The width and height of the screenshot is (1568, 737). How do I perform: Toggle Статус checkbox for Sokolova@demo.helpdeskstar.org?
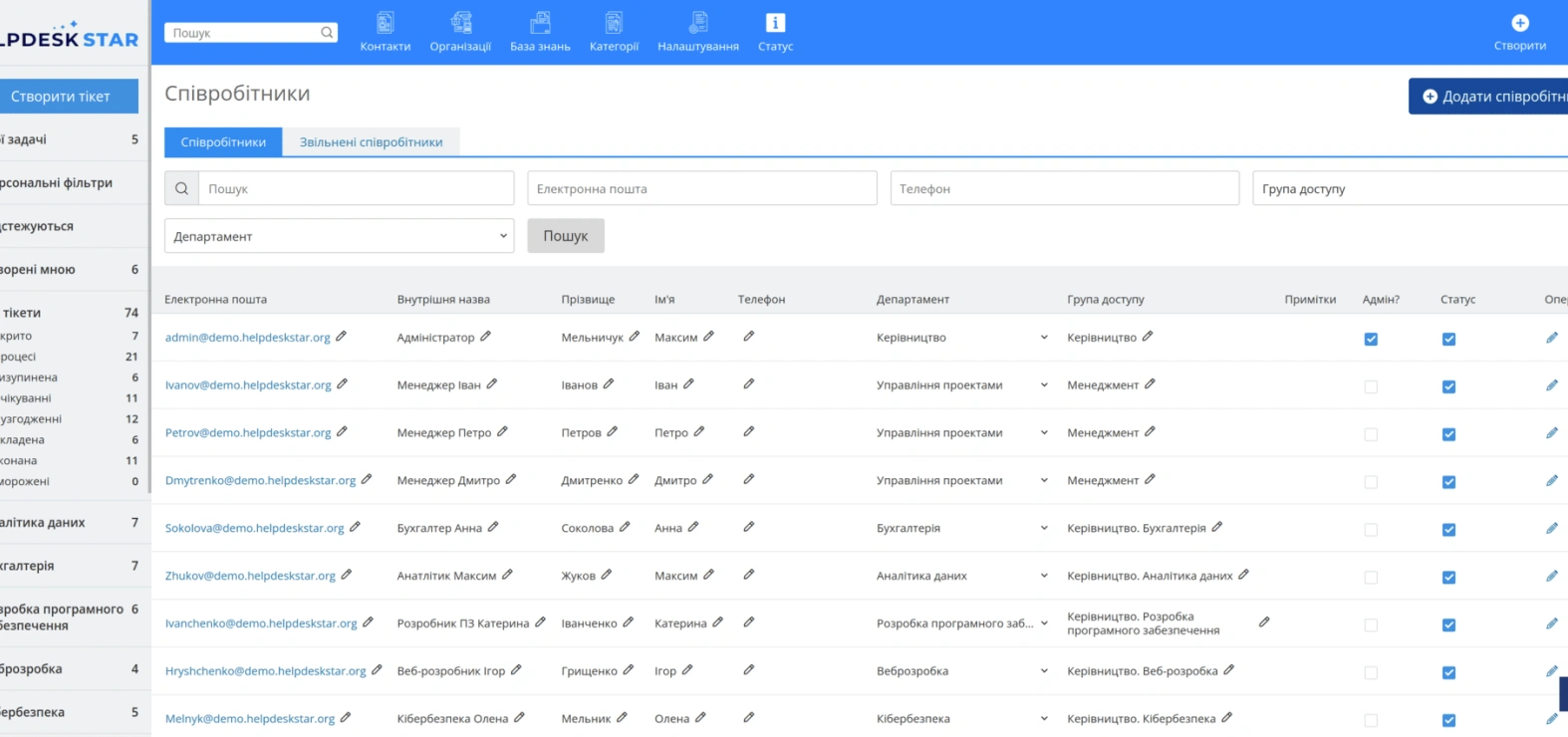point(1448,530)
